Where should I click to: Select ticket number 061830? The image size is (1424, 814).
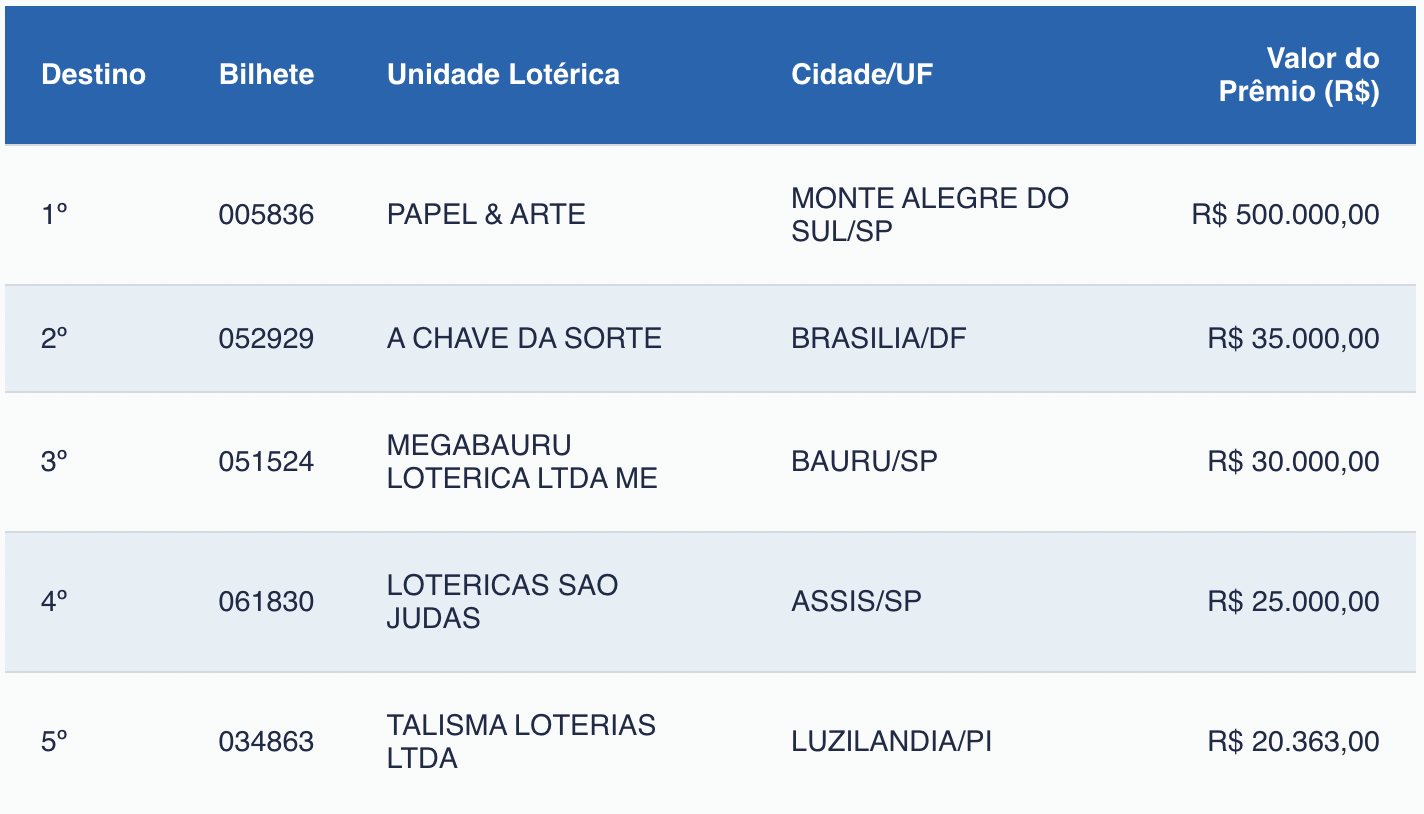(266, 601)
